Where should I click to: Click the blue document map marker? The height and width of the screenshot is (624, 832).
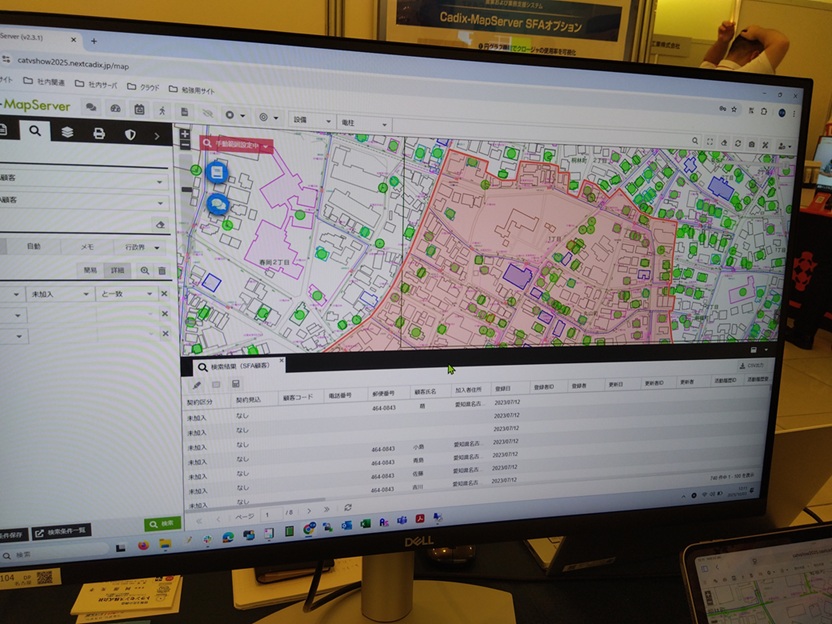click(x=215, y=172)
